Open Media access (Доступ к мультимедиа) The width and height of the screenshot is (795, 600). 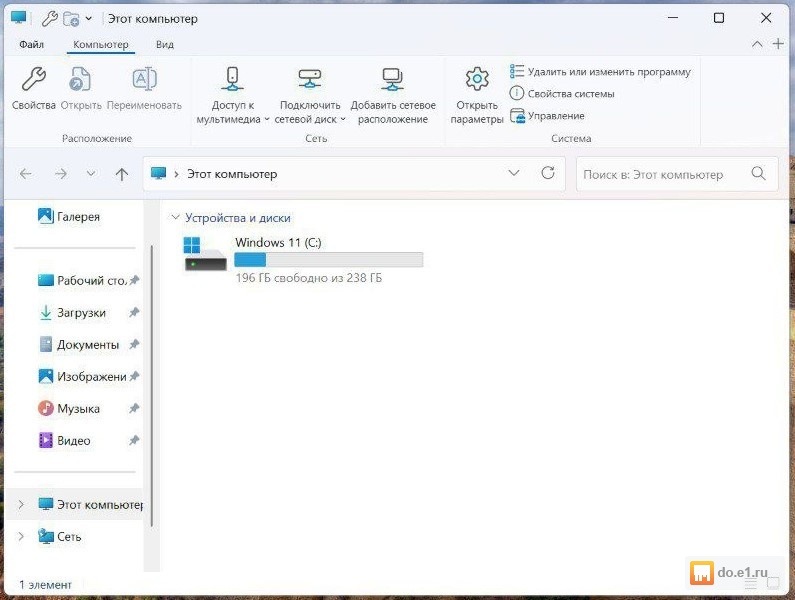pyautogui.click(x=232, y=96)
